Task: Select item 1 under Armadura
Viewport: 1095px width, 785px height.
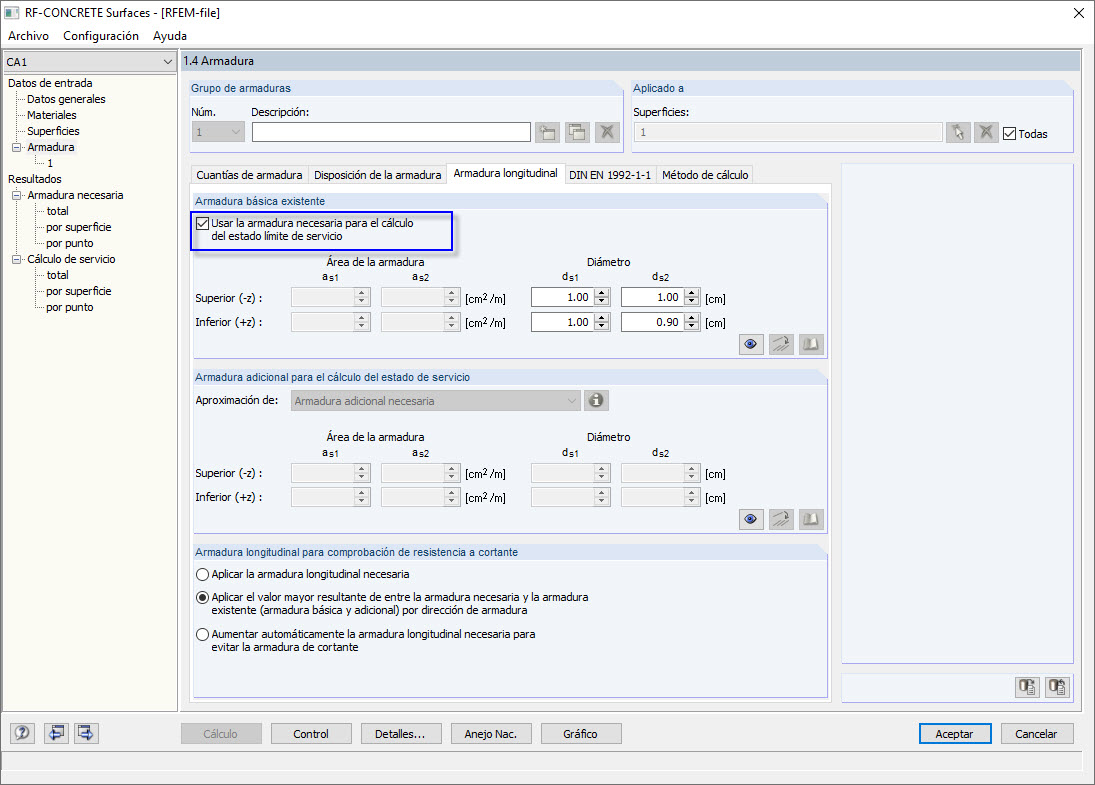Action: [x=50, y=163]
